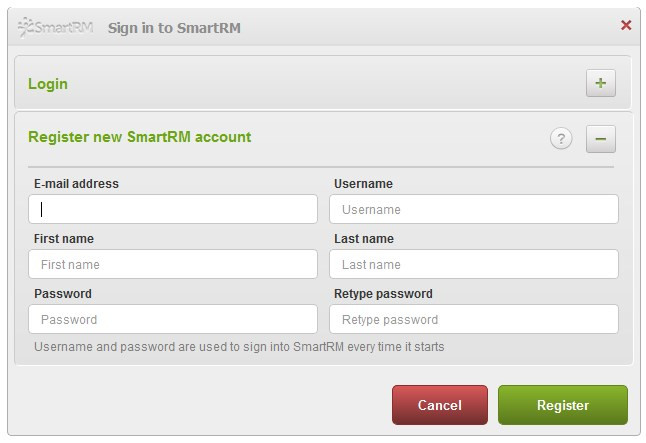The height and width of the screenshot is (443, 646).
Task: Click into the Username text field
Action: pos(474,209)
